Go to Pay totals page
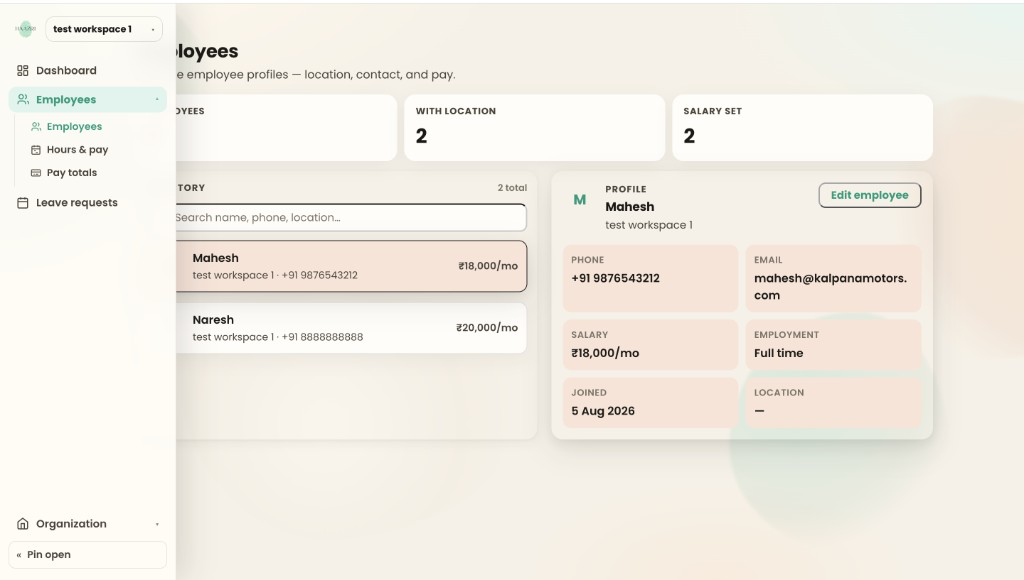The width and height of the screenshot is (1024, 580). [72, 172]
